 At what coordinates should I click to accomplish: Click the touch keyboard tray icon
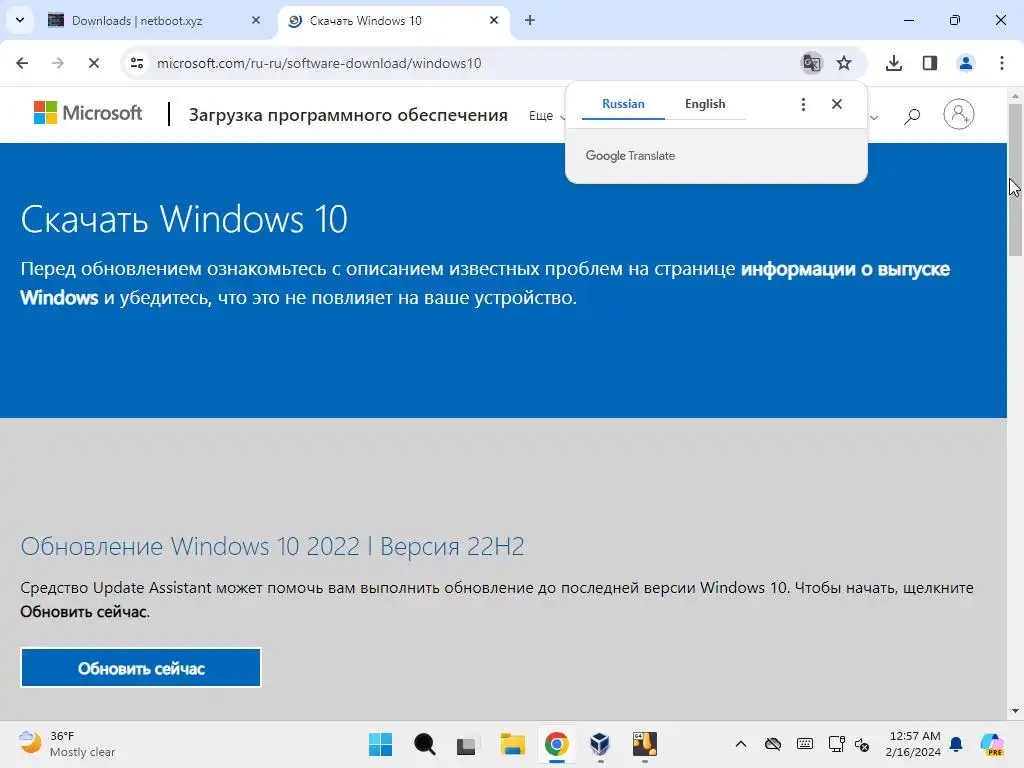click(805, 744)
